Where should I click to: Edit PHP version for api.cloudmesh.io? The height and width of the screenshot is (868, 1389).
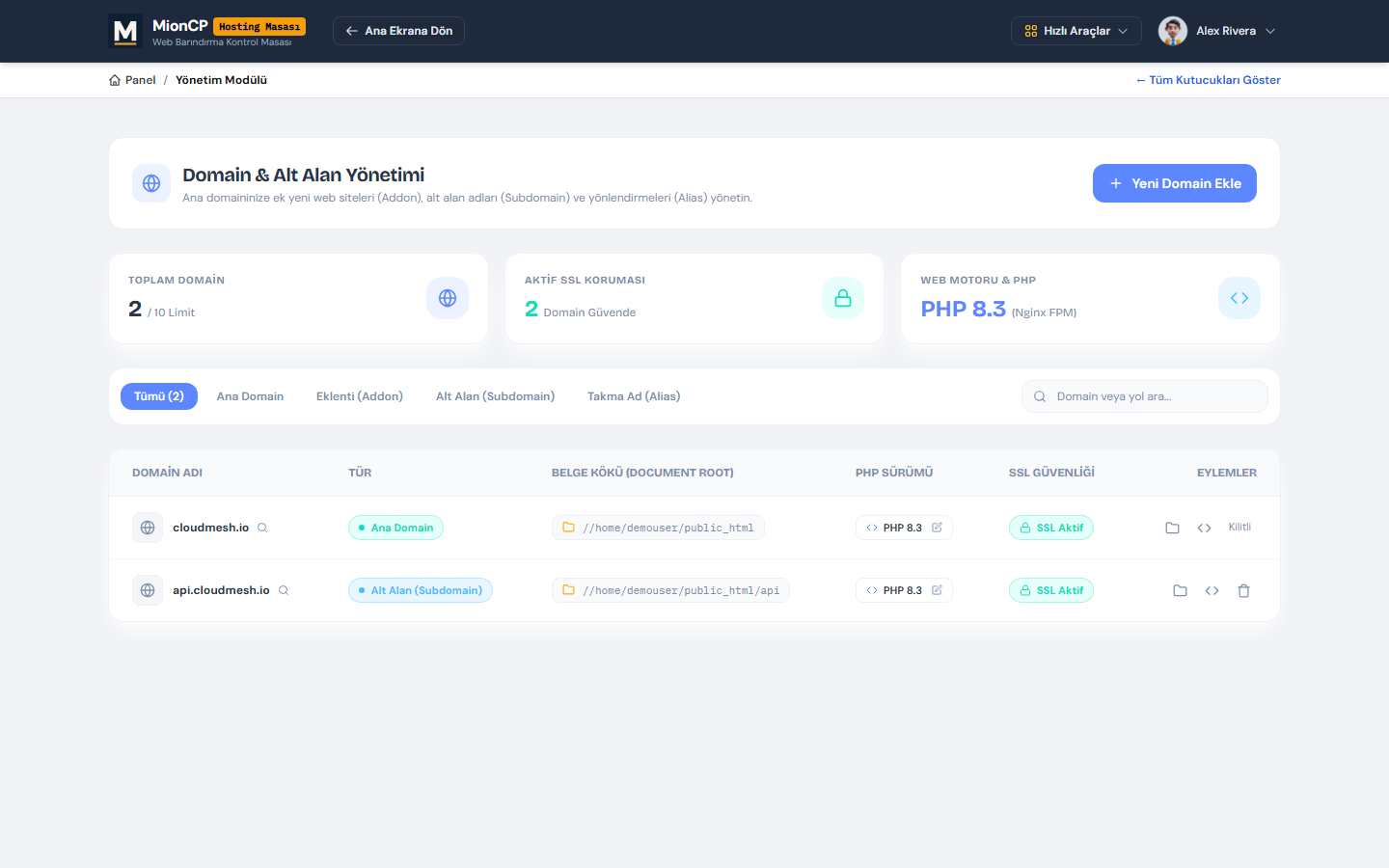point(937,590)
